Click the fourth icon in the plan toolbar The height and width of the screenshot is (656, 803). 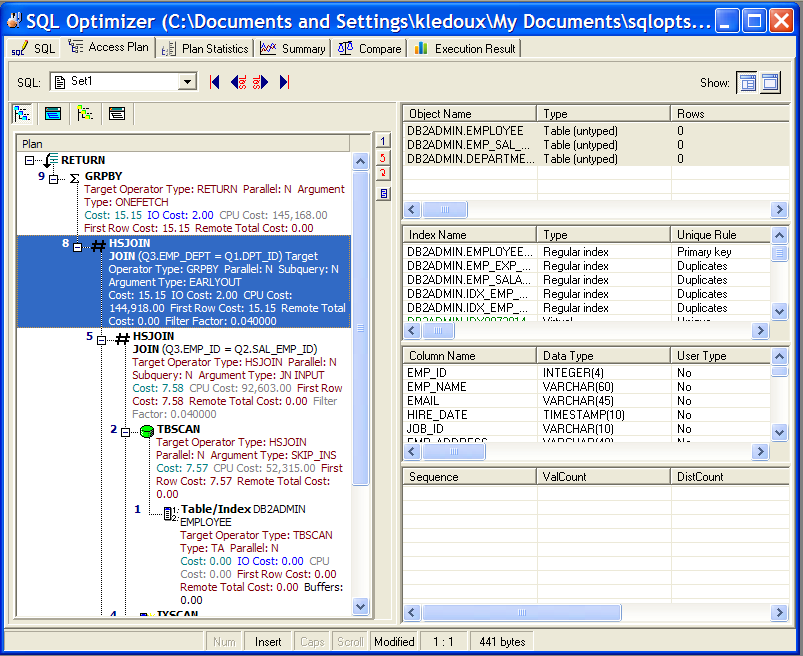coord(116,113)
